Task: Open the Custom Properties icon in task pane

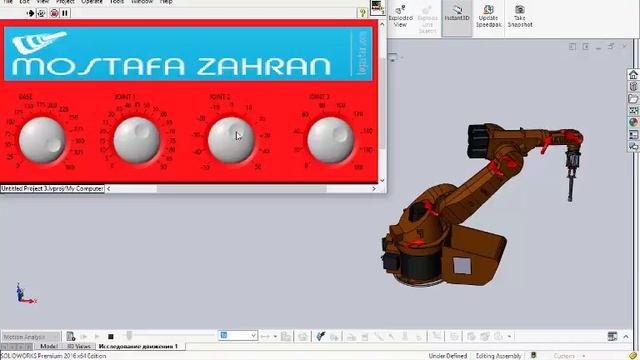Action: [x=633, y=134]
